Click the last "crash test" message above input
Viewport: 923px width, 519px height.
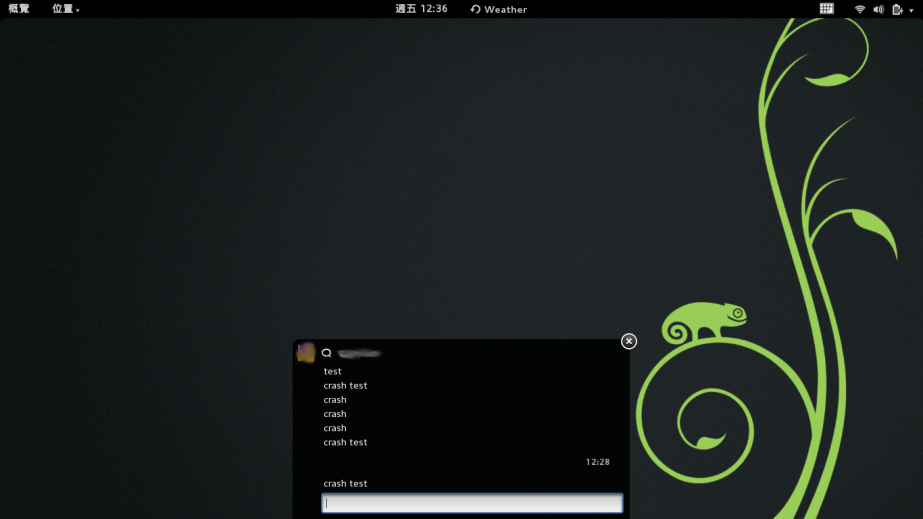coord(345,483)
